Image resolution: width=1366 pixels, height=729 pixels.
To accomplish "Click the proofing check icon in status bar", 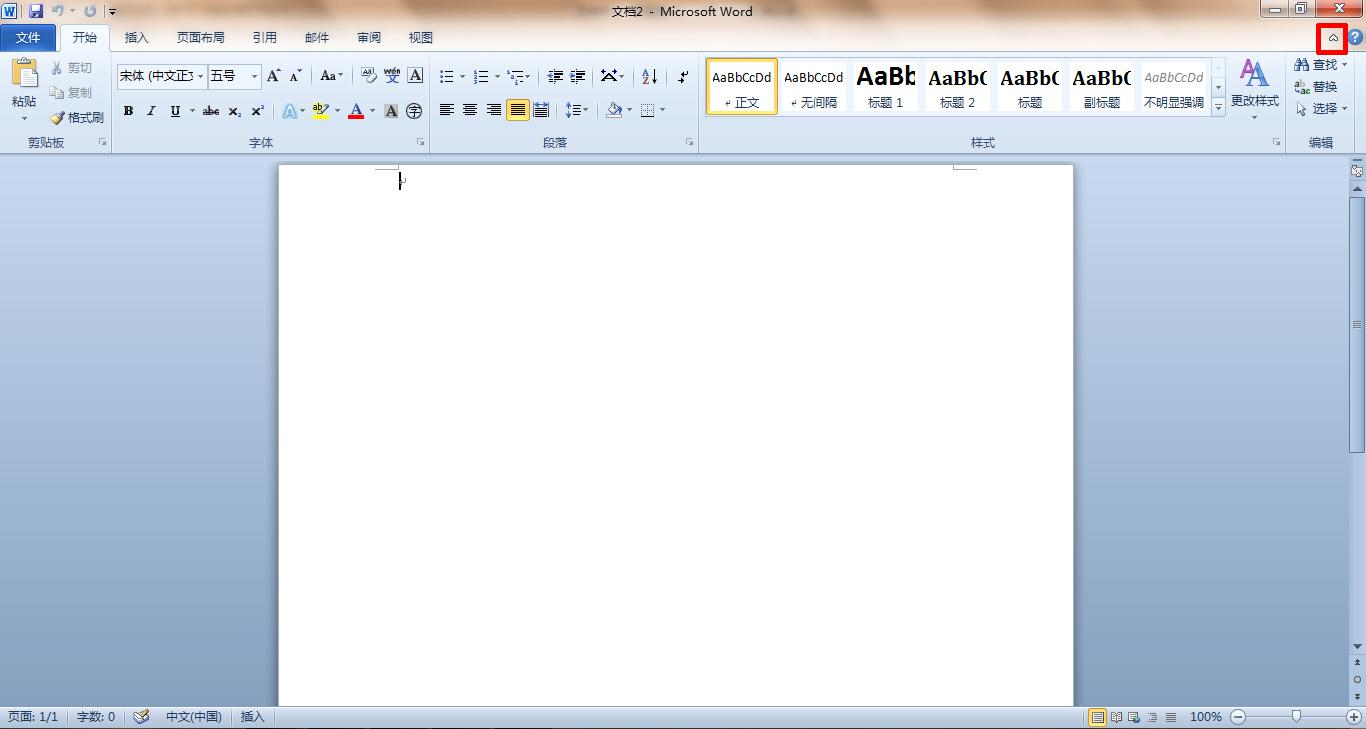I will click(141, 717).
